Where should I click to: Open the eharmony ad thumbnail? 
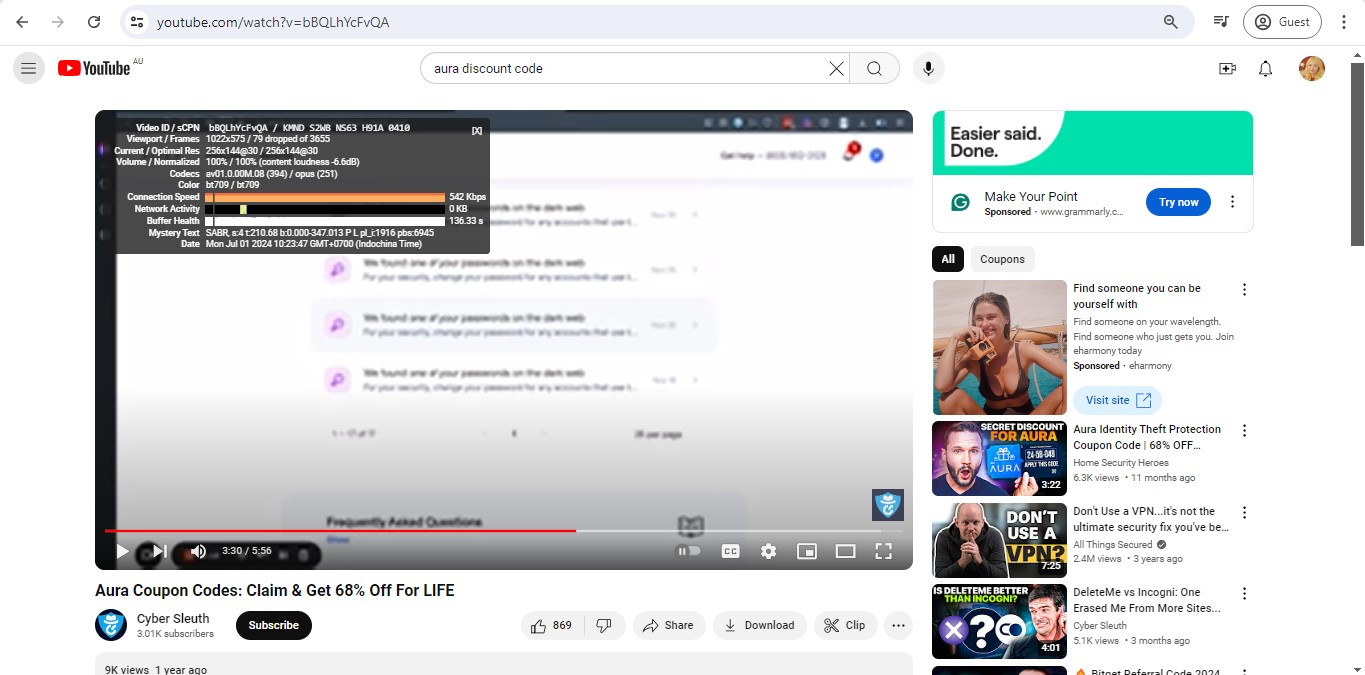[x=999, y=347]
